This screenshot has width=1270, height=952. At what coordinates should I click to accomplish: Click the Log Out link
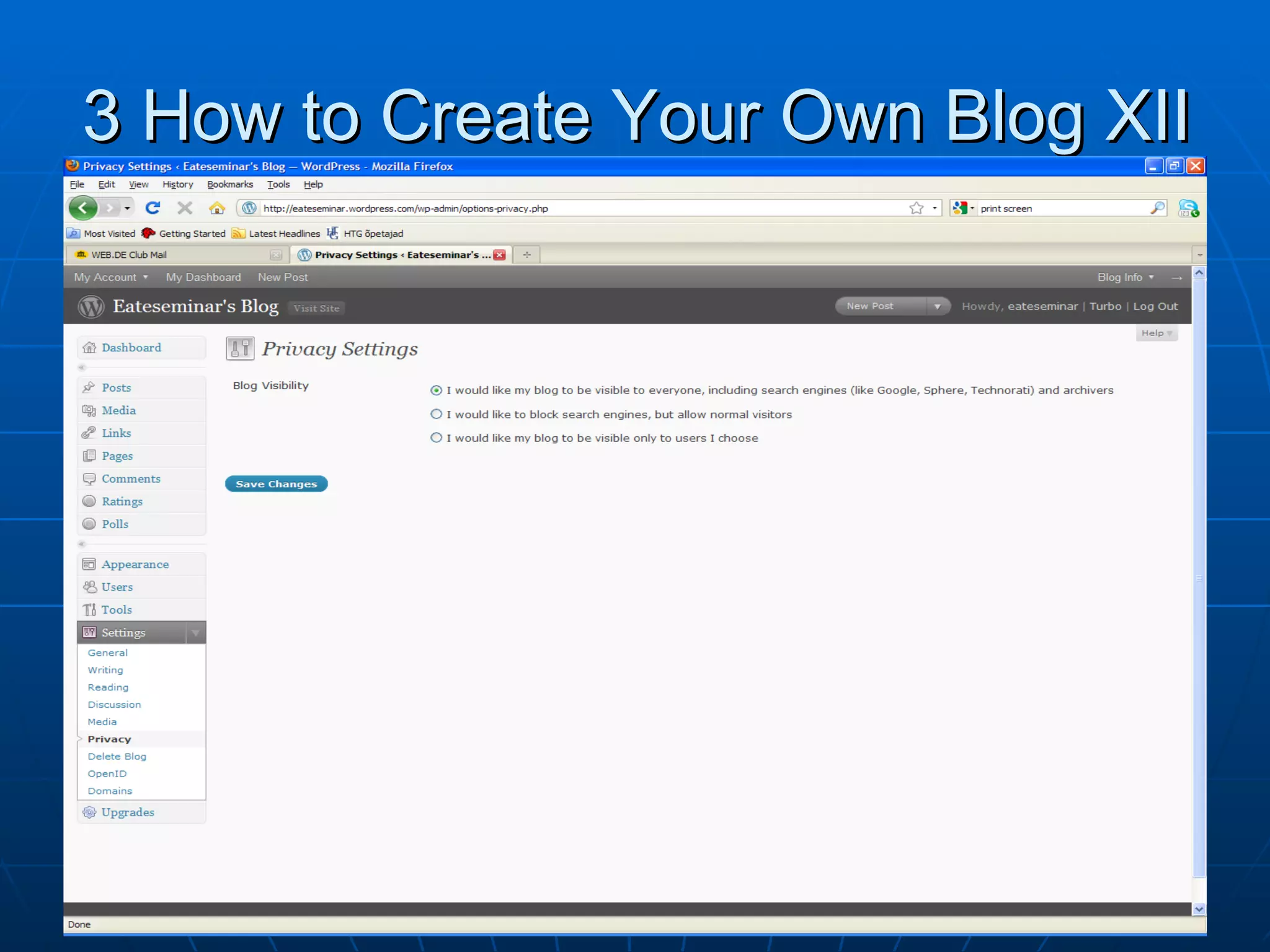1155,306
